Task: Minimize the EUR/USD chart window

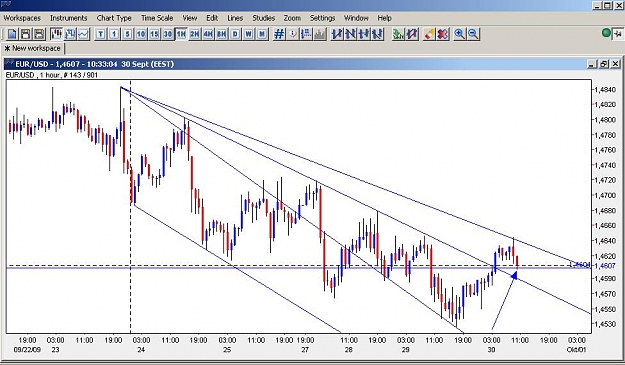Action: (x=593, y=64)
